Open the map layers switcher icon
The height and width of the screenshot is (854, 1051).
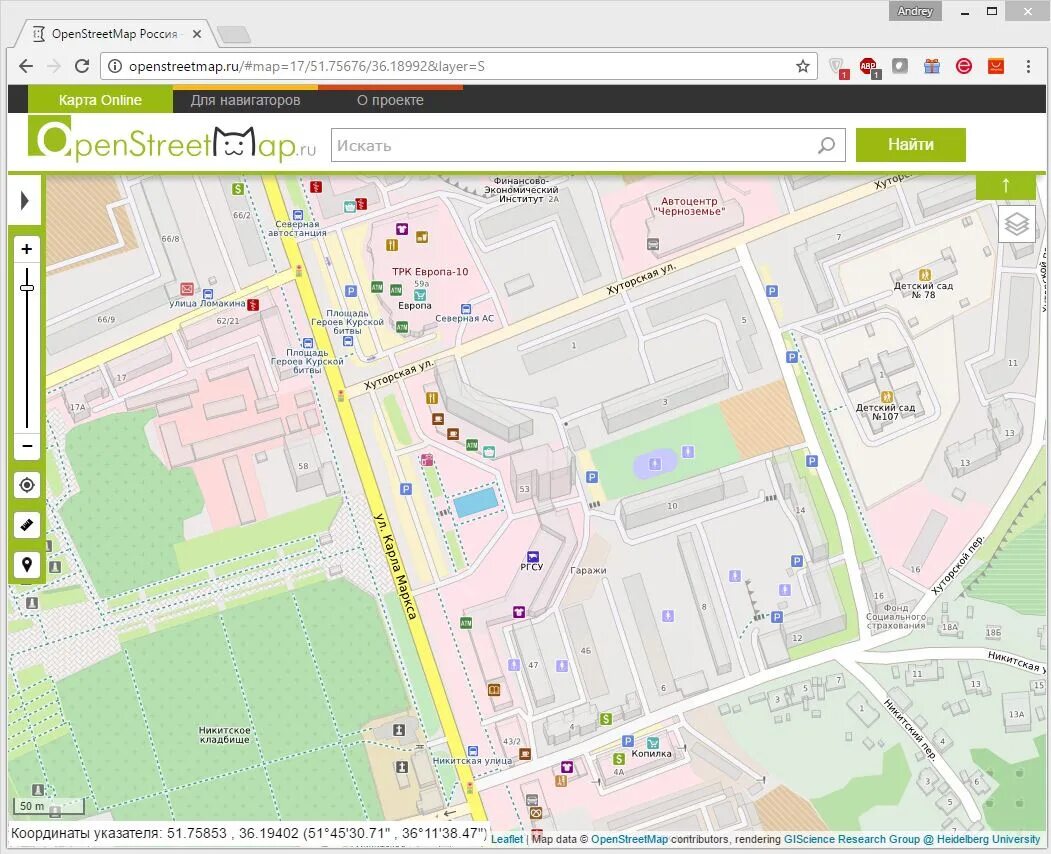[1017, 224]
